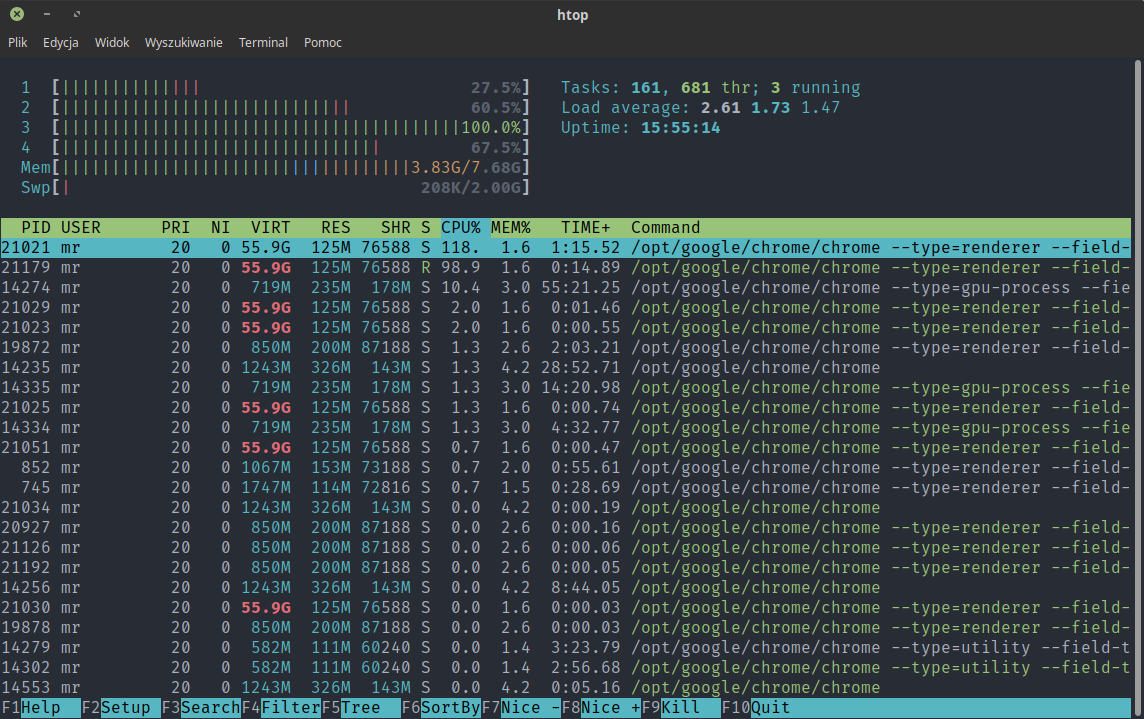The height and width of the screenshot is (719, 1144).
Task: Minimize the htop window
Action: (x=47, y=14)
